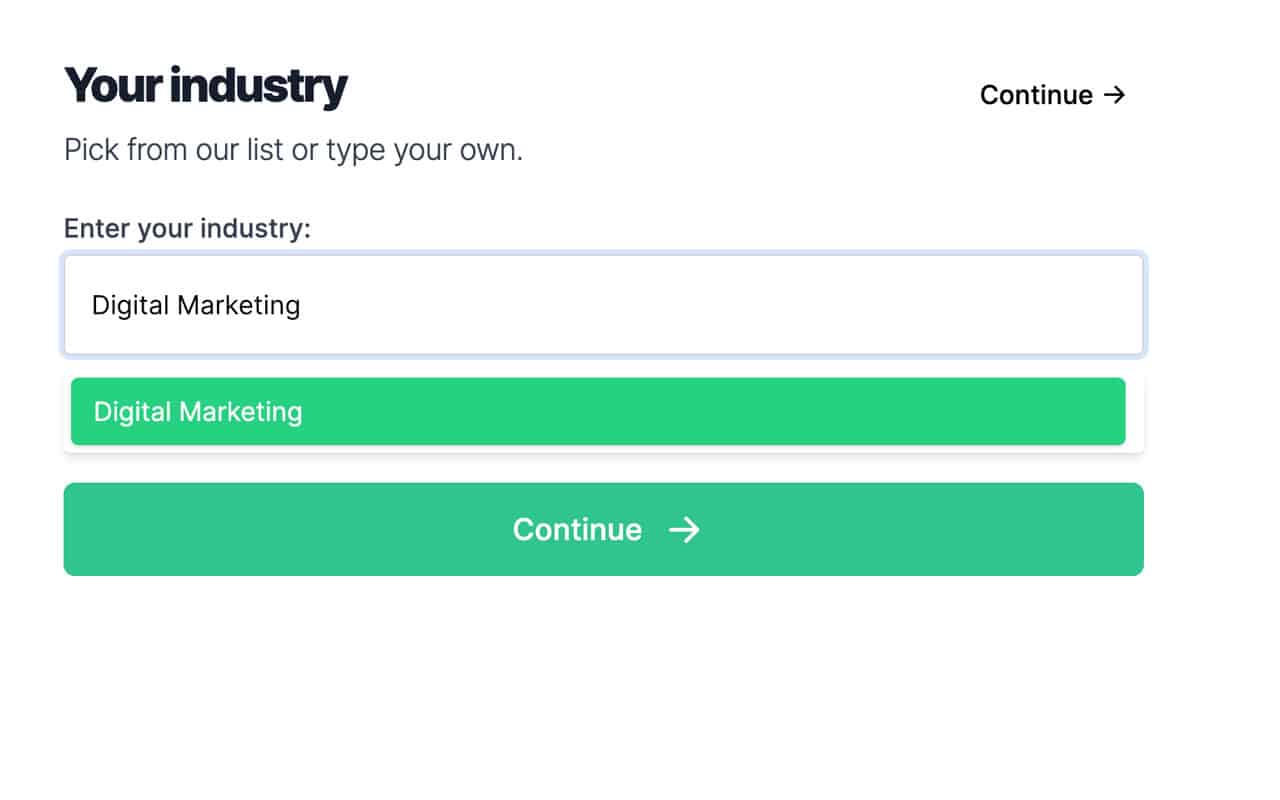Focus the industry text input field
Image resolution: width=1280 pixels, height=800 pixels.
point(603,305)
